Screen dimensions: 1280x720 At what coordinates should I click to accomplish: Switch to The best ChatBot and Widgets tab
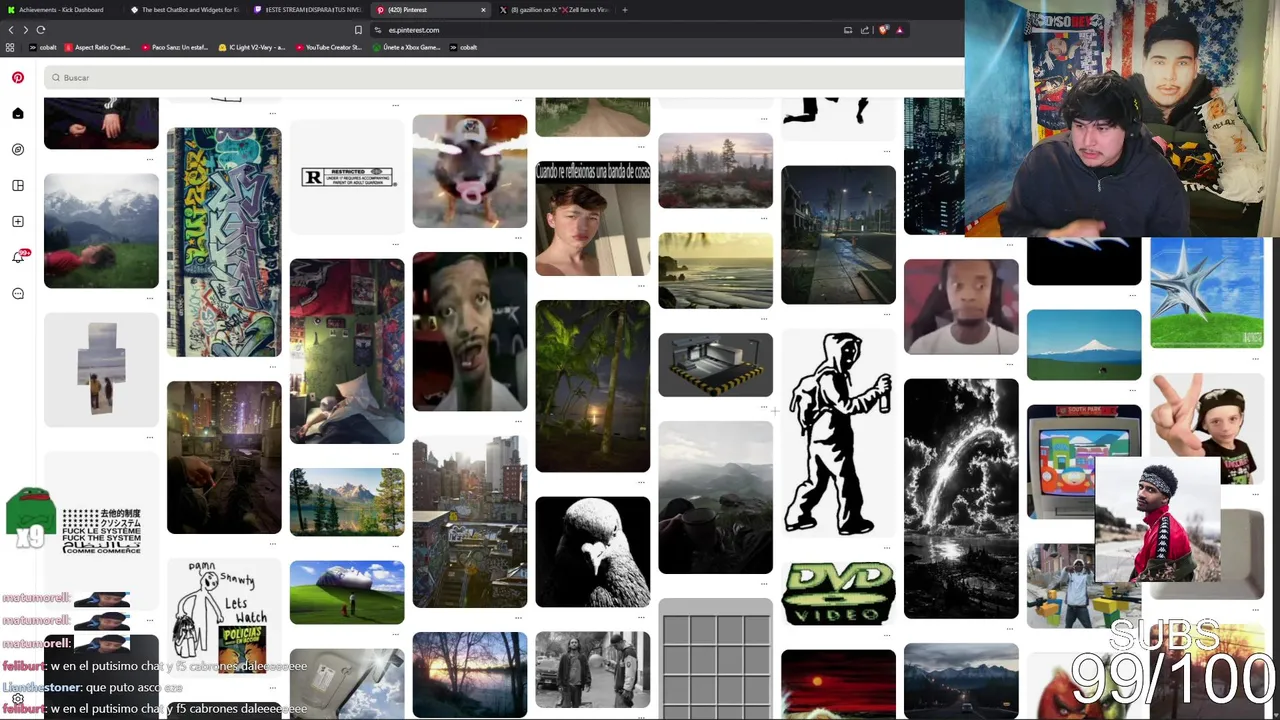[x=185, y=10]
